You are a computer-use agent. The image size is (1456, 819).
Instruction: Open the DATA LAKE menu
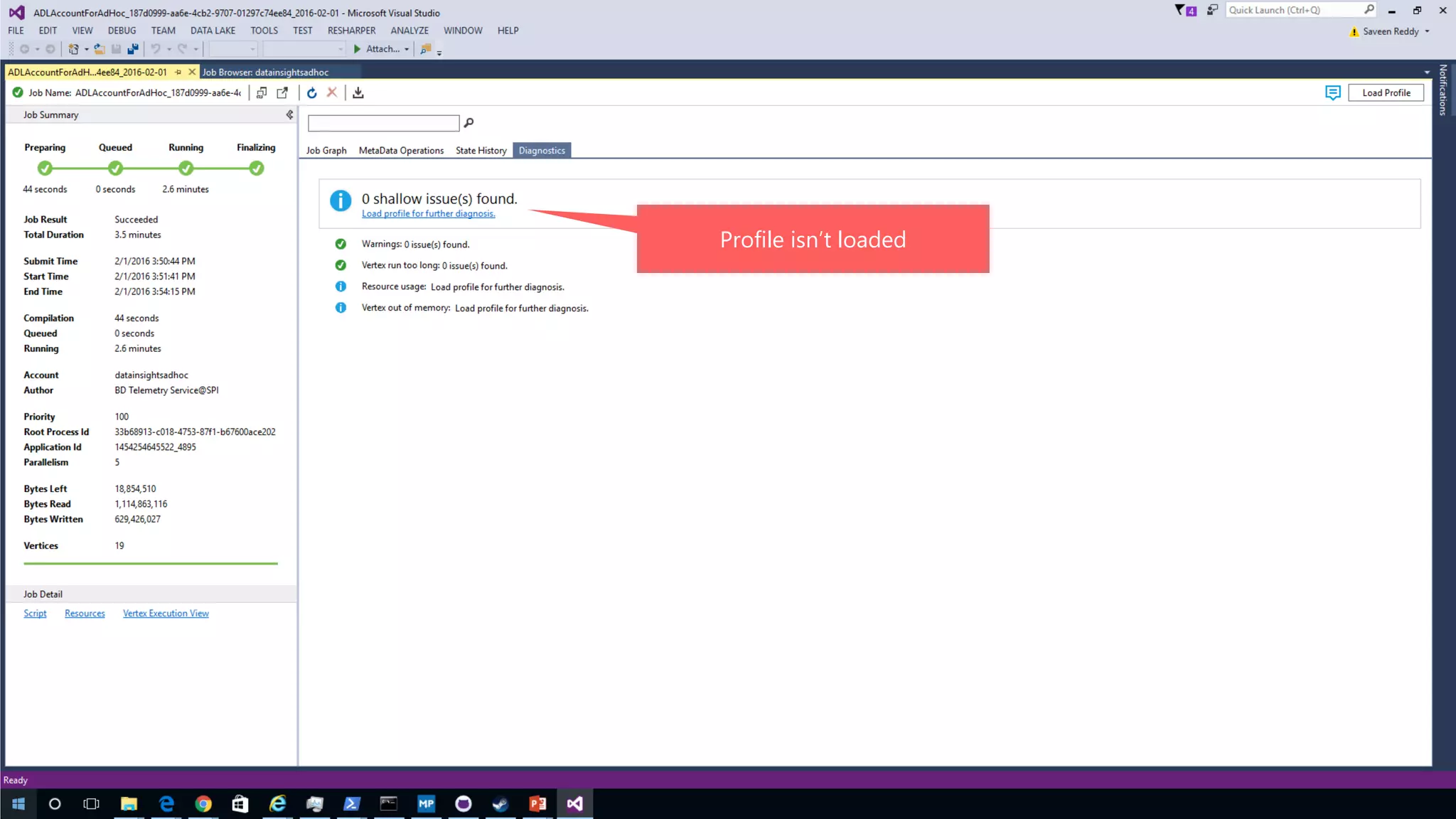tap(213, 31)
